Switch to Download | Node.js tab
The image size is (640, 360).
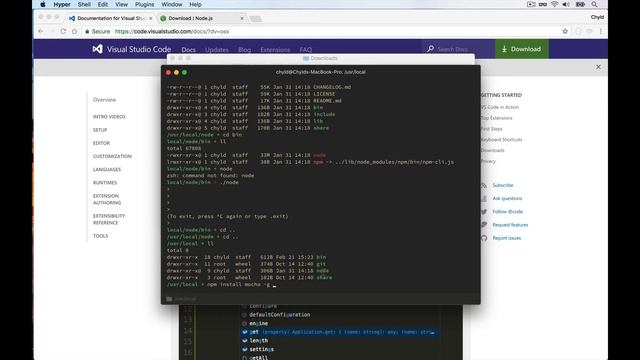click(200, 18)
